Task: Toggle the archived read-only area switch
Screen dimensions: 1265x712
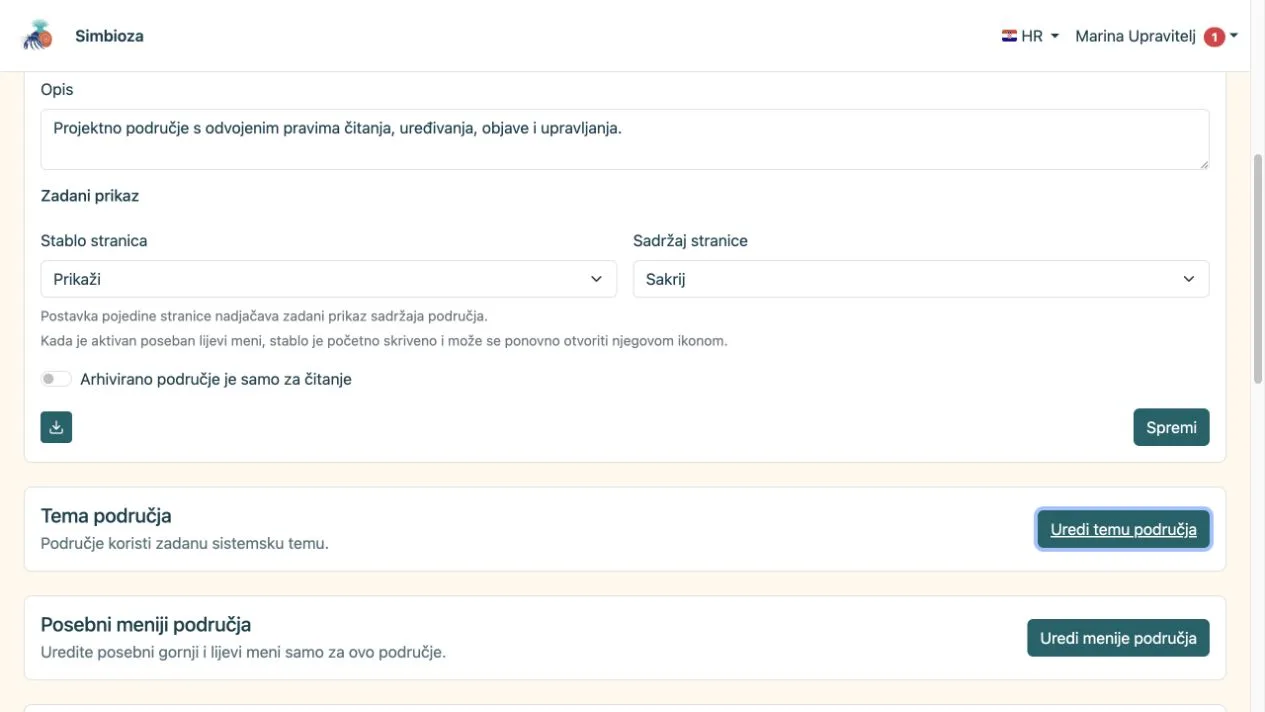Action: [56, 379]
